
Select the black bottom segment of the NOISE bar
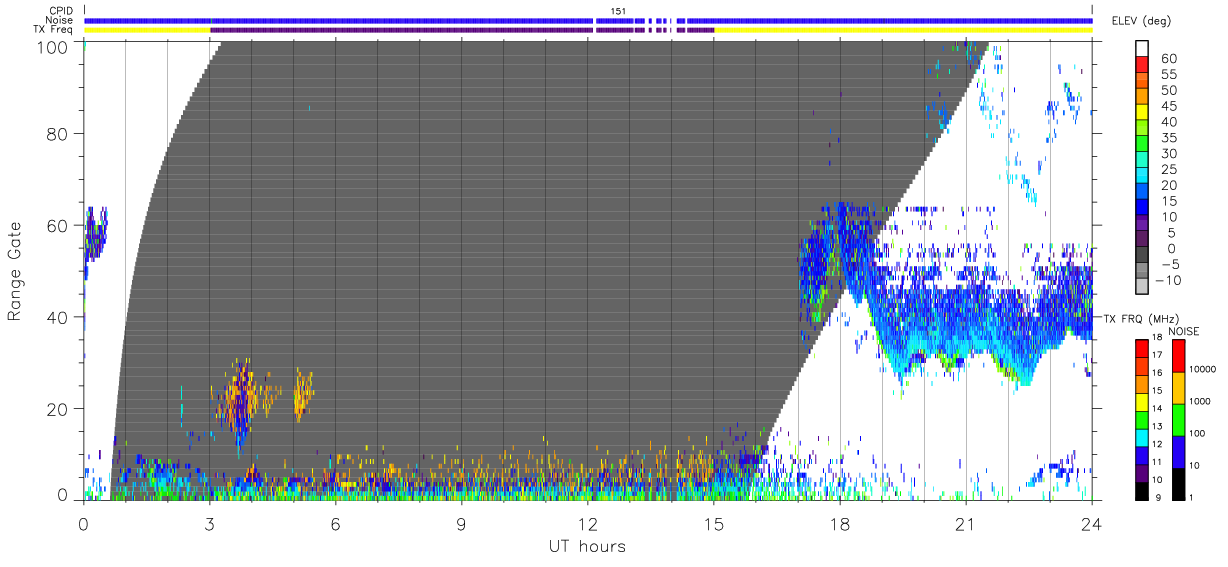(x=1177, y=483)
